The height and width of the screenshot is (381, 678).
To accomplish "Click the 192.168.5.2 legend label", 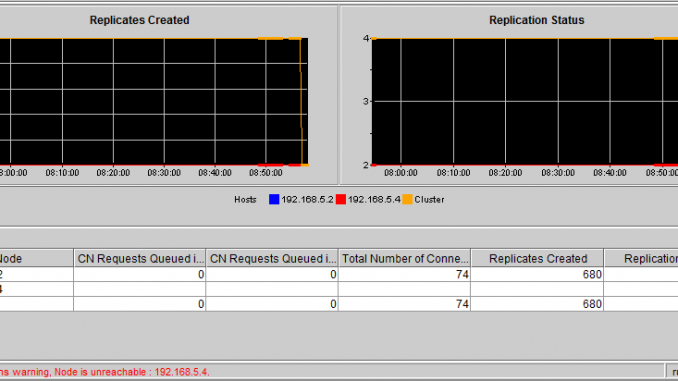I will point(307,200).
